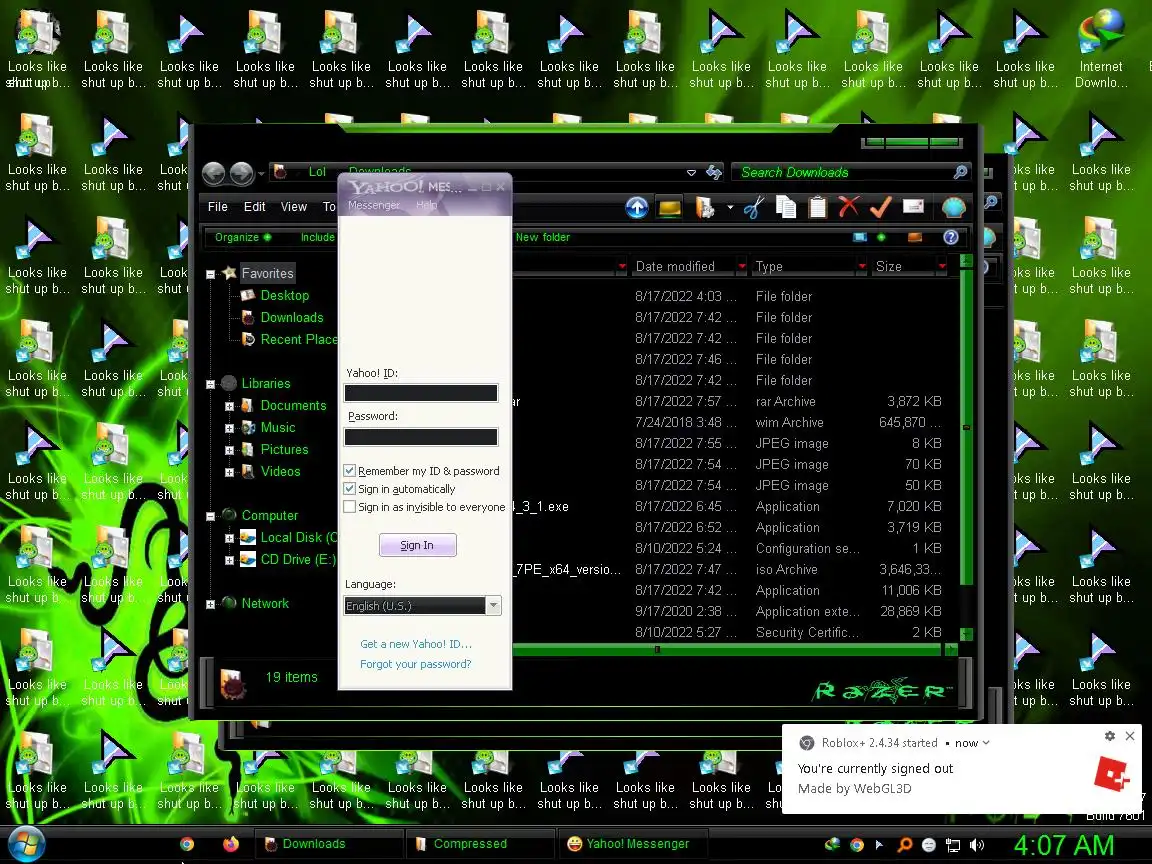
Task: Click the horizontal scrollbar in file list
Action: [726, 650]
